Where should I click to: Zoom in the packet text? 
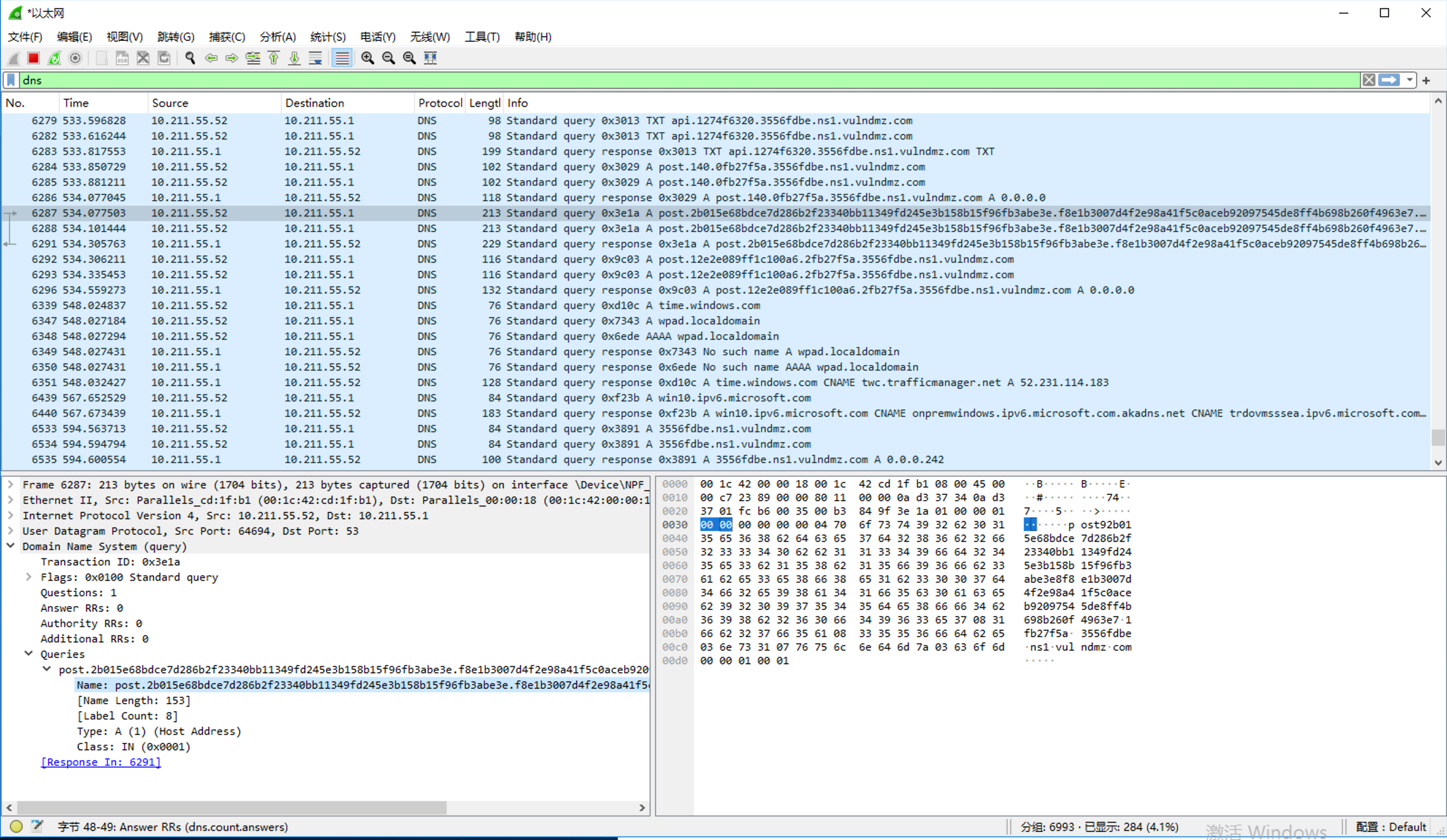coord(367,58)
